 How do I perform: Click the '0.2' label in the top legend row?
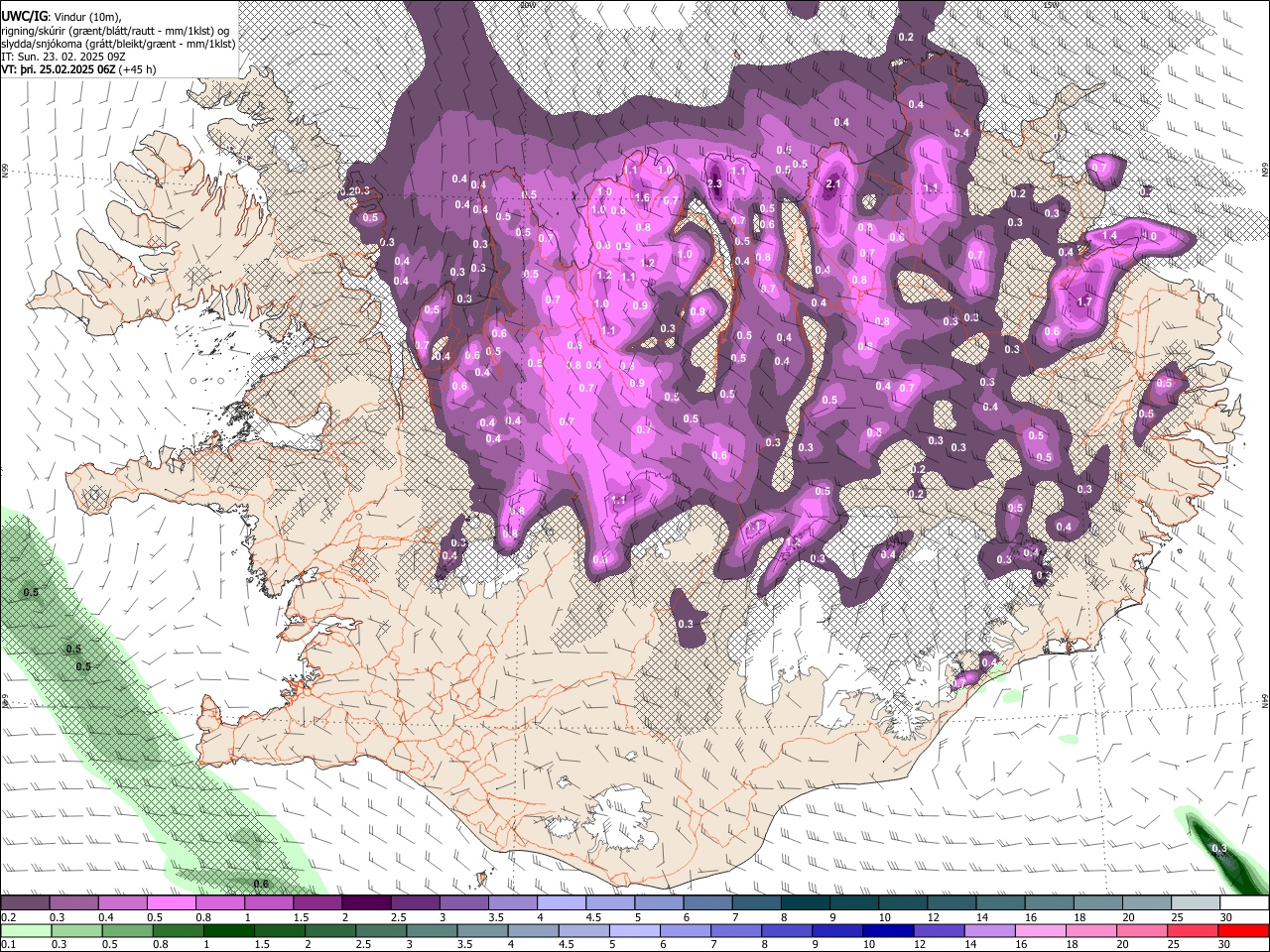(x=9, y=917)
